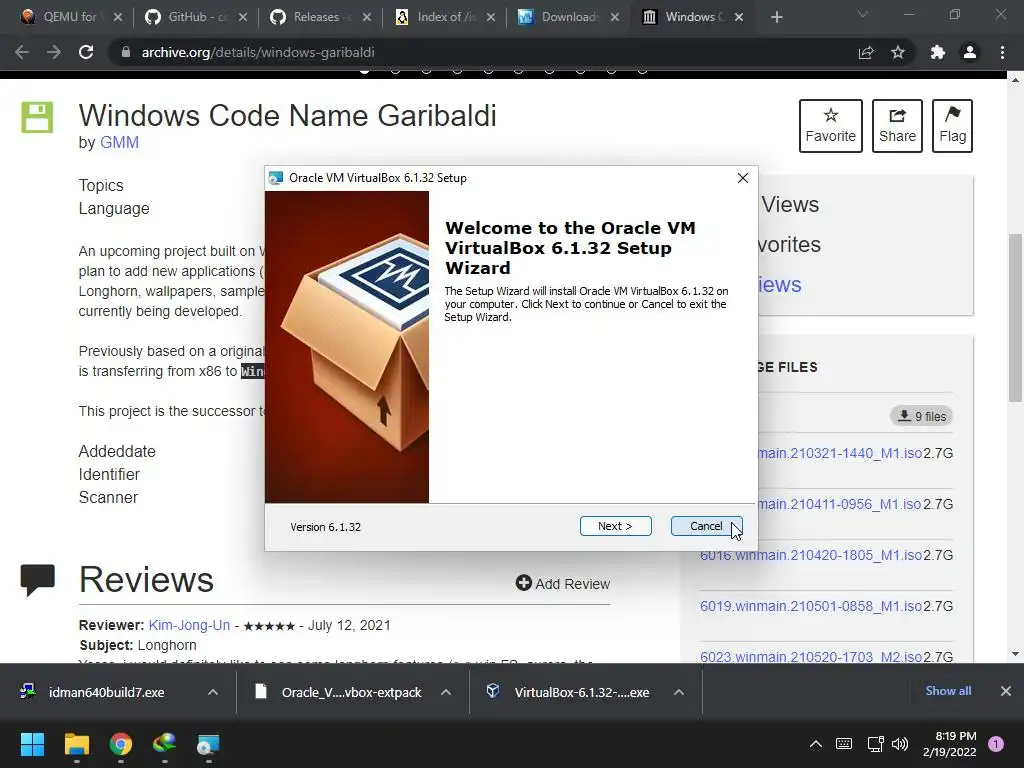Viewport: 1024px width, 768px height.
Task: Open the notification count badge
Action: [x=996, y=744]
